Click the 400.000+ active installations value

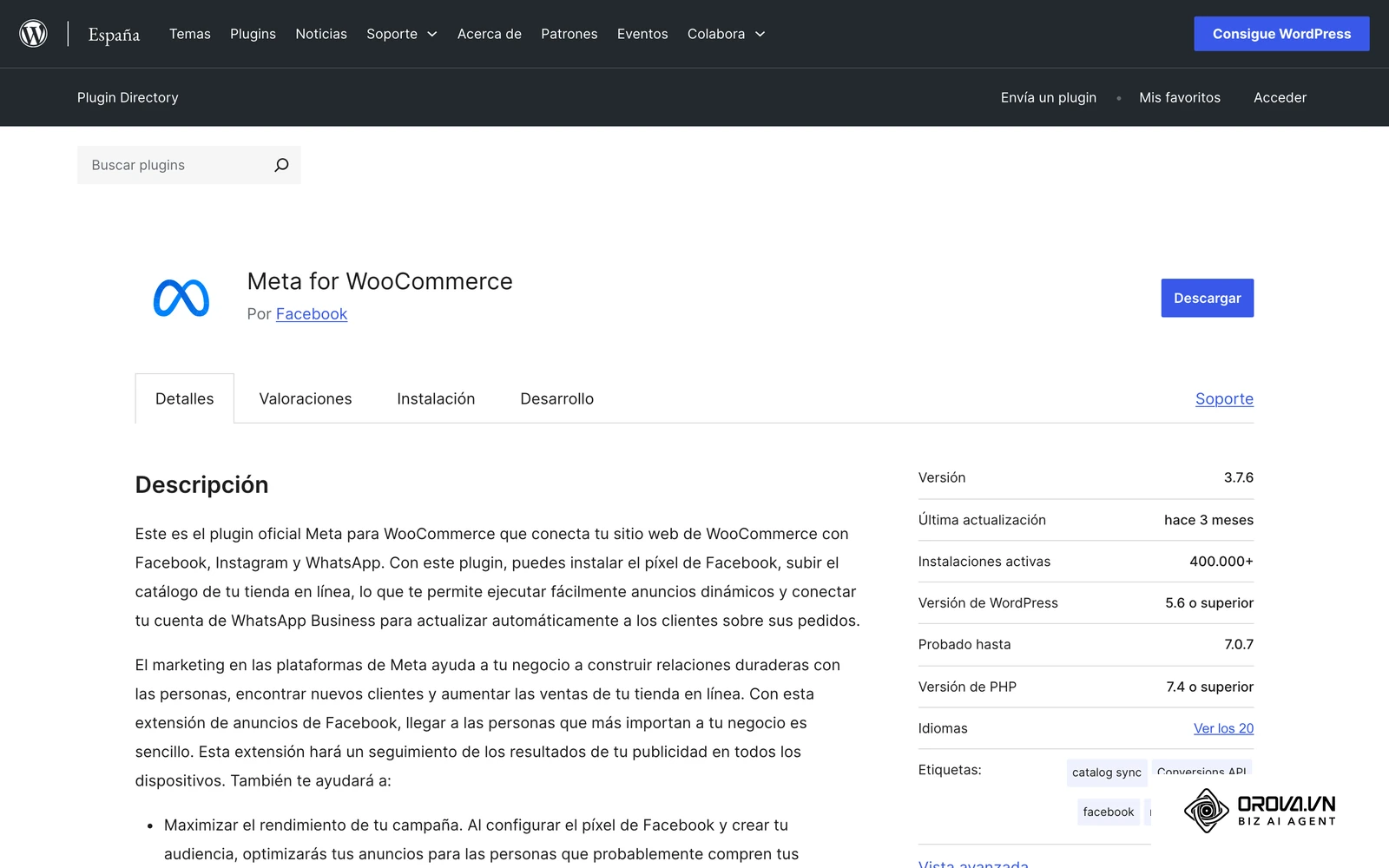tap(1221, 562)
